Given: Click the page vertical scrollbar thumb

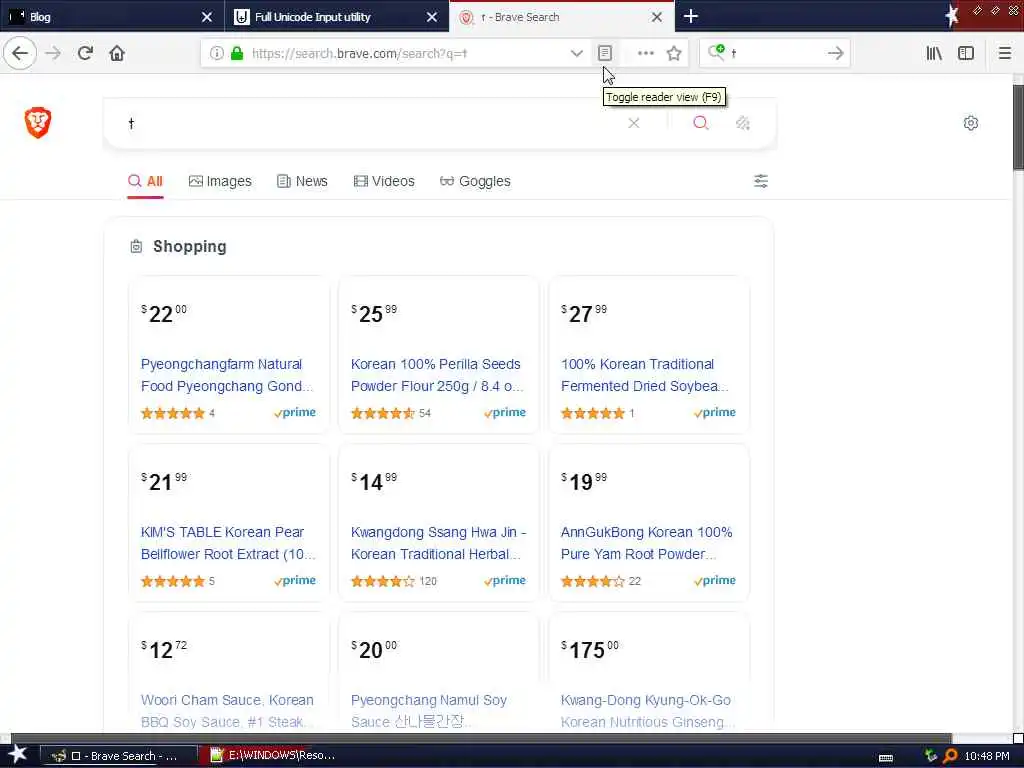Looking at the screenshot, I should click(1018, 127).
